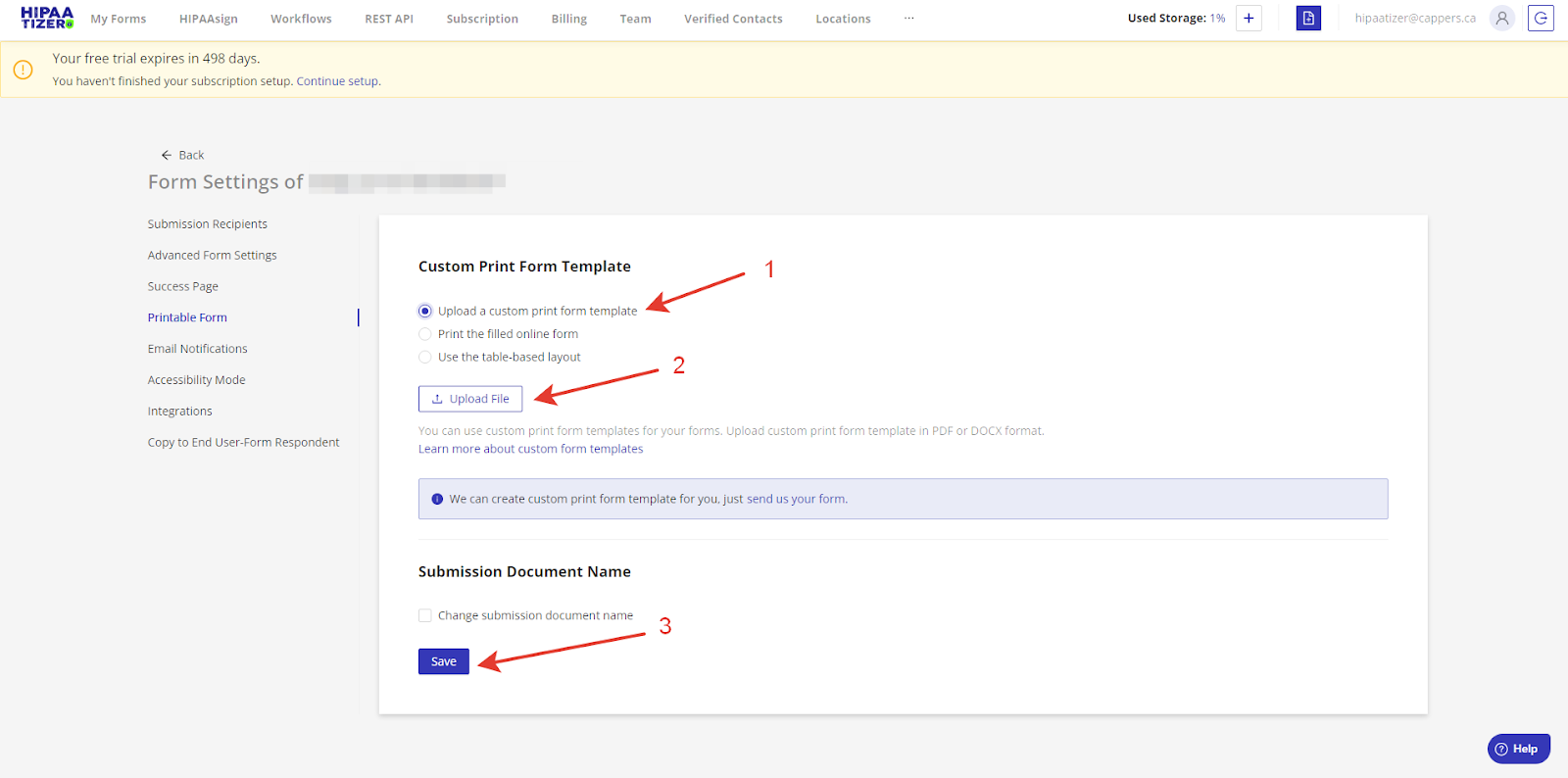Open the Help widget button

tap(1518, 749)
